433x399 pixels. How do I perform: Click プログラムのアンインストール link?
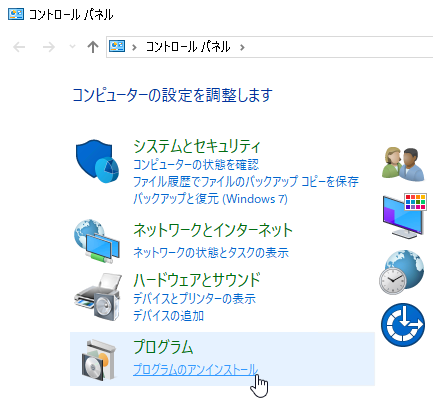pos(196,370)
